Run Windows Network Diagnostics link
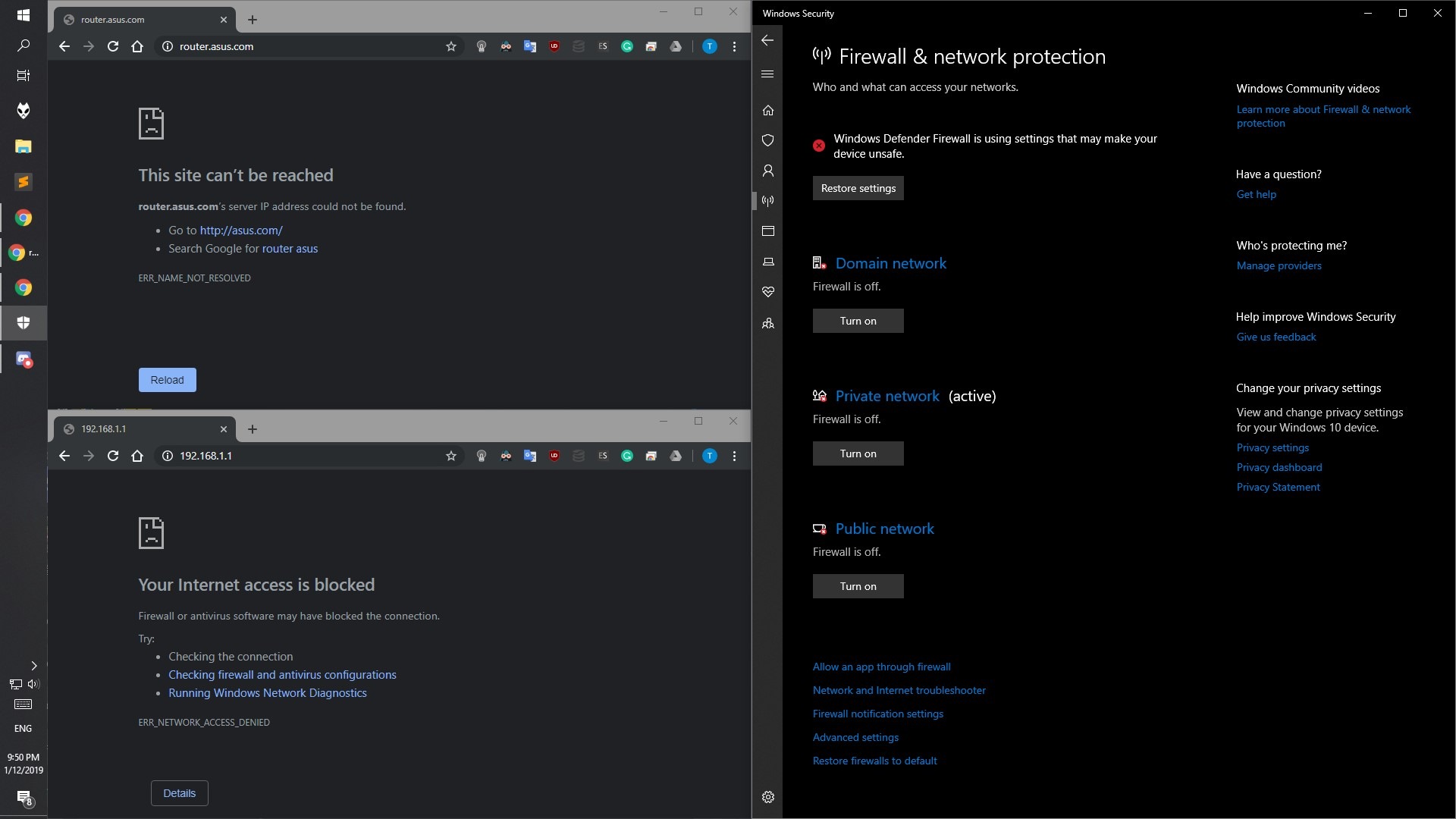This screenshot has height=819, width=1456. pyautogui.click(x=268, y=693)
